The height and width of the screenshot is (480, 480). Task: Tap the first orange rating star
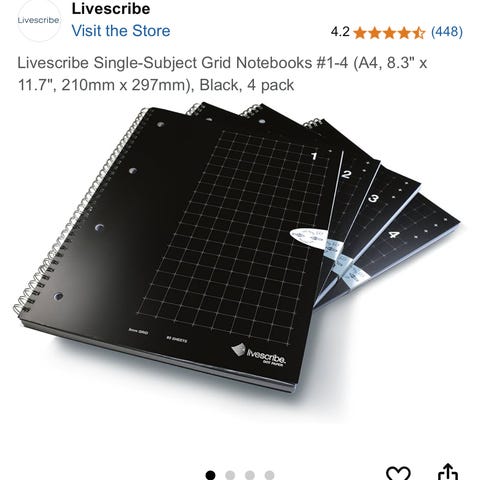360,33
